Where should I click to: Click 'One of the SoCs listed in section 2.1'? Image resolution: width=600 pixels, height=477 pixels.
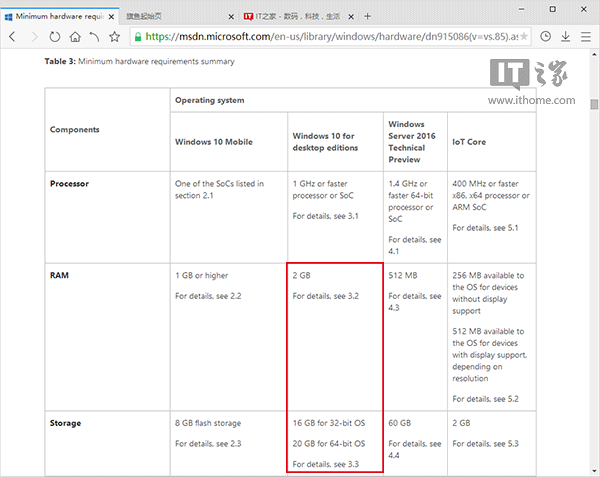pyautogui.click(x=219, y=189)
